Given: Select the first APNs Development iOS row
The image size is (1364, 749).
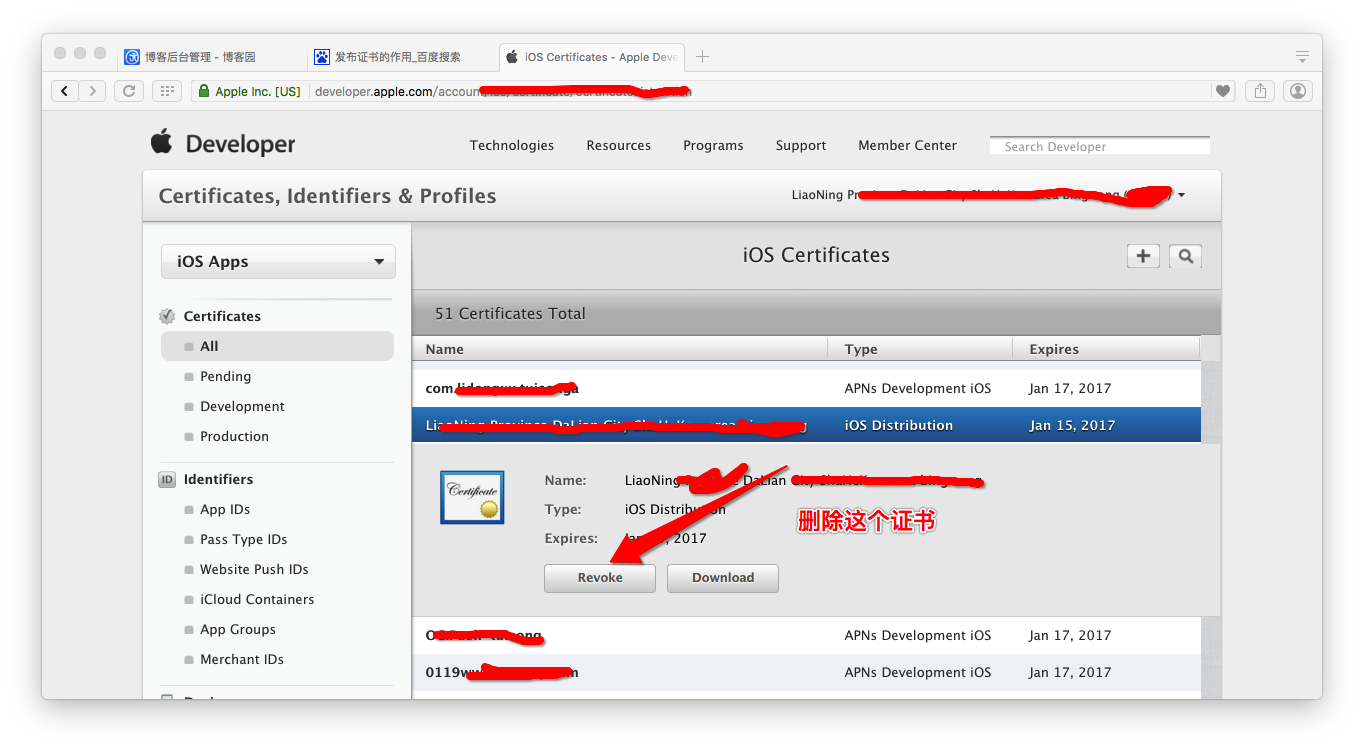Looking at the screenshot, I should 806,388.
